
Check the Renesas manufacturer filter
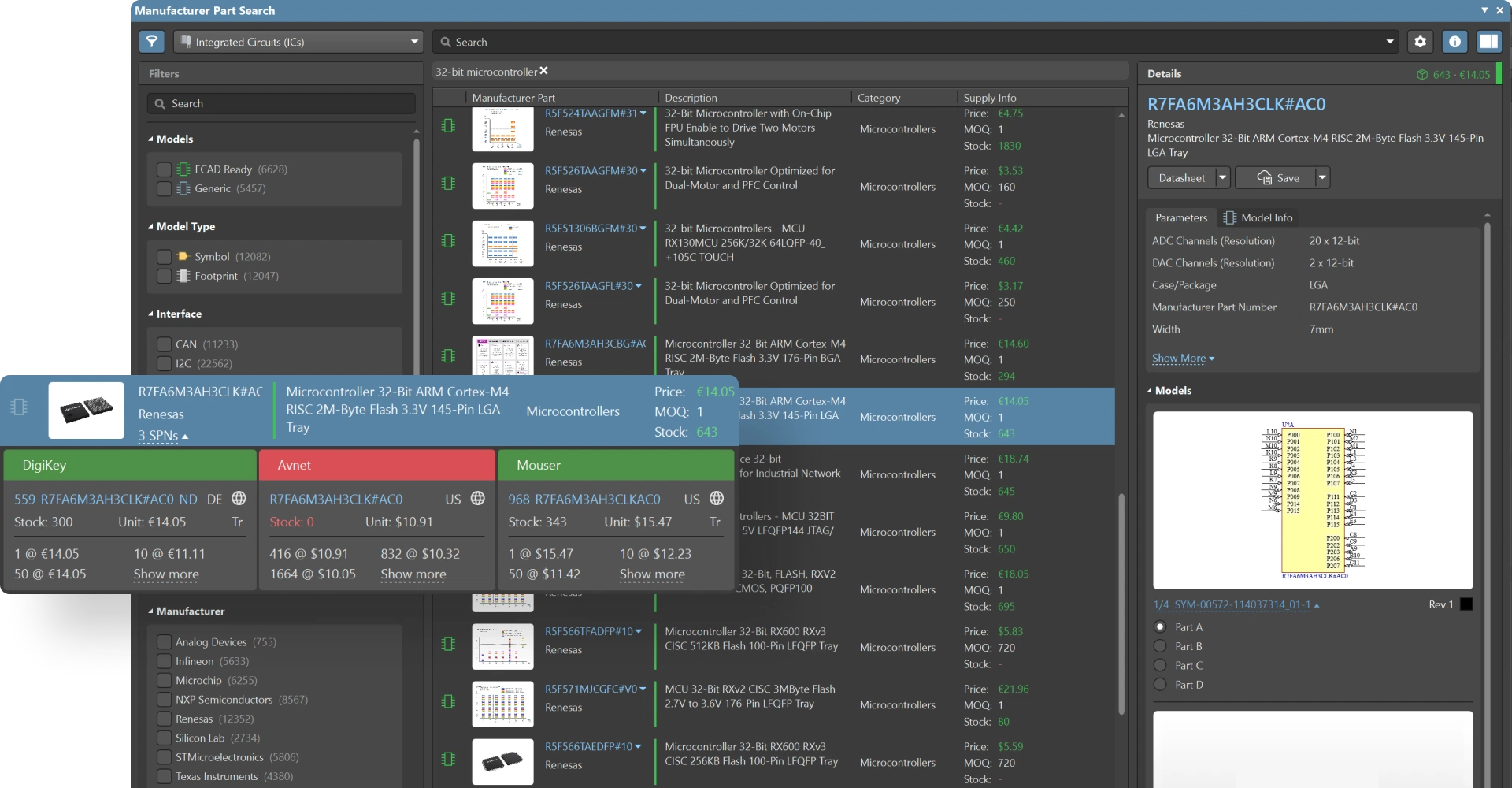[x=164, y=719]
